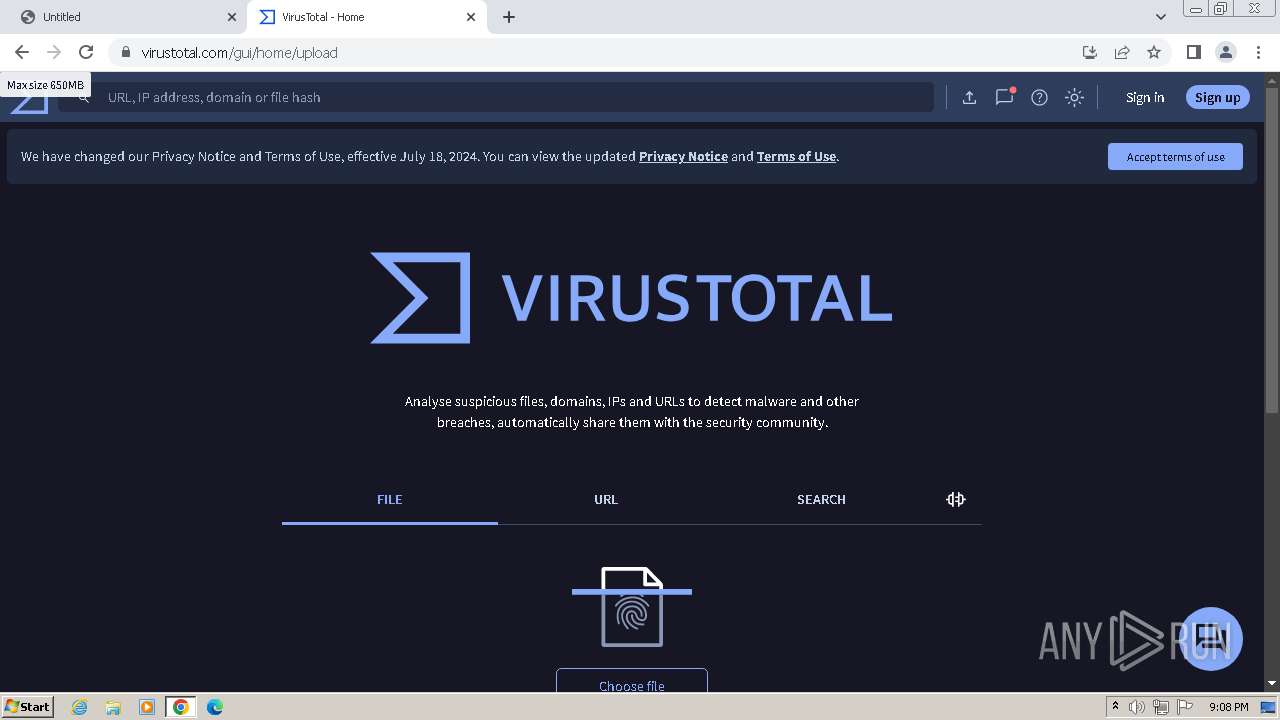The width and height of the screenshot is (1280, 720).
Task: Click the upload file icon in VirusTotal header
Action: click(969, 97)
